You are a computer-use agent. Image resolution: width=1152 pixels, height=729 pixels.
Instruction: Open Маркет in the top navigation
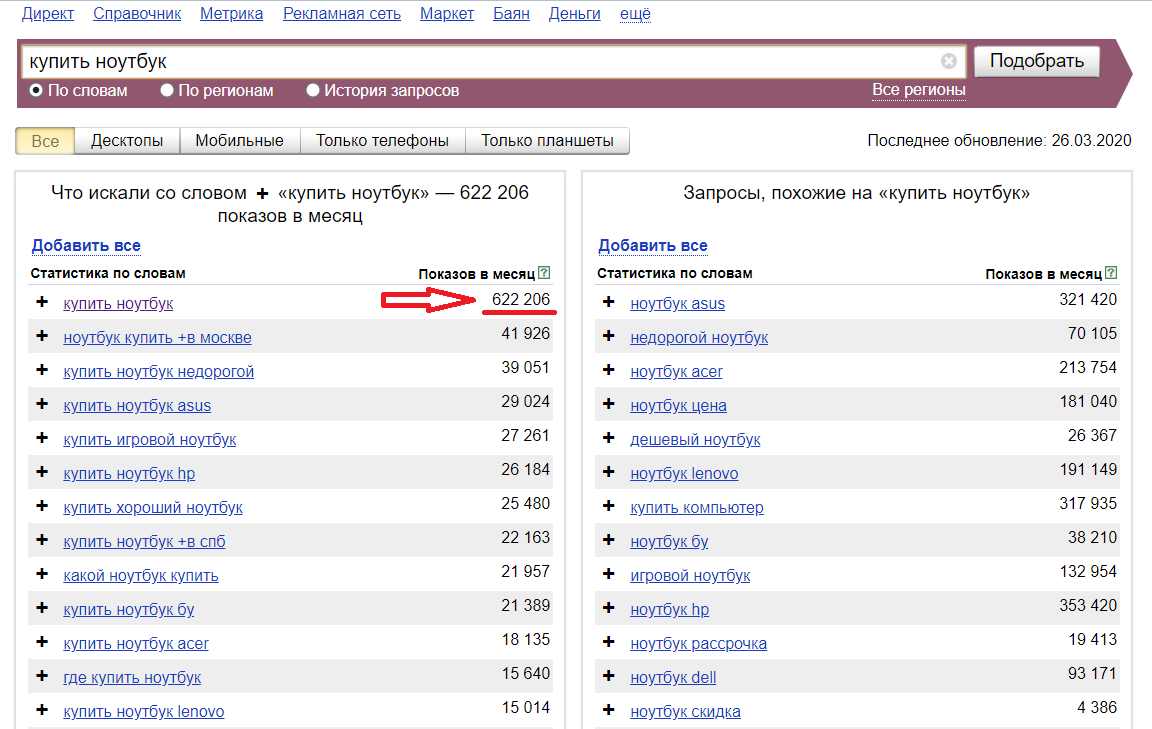[447, 13]
